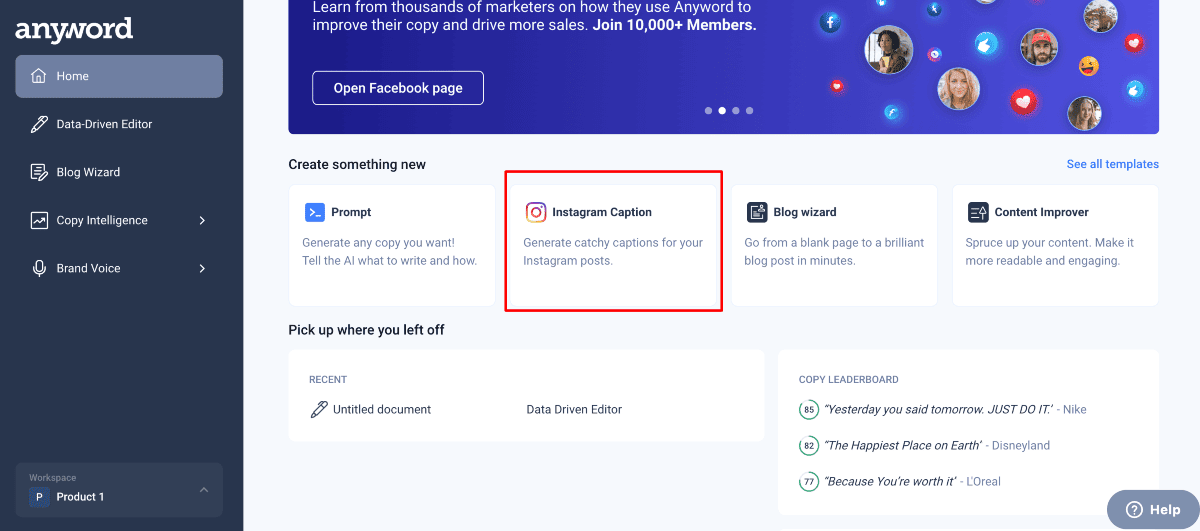Click the Blog Wizard sidebar icon
This screenshot has width=1200, height=531.
click(39, 172)
